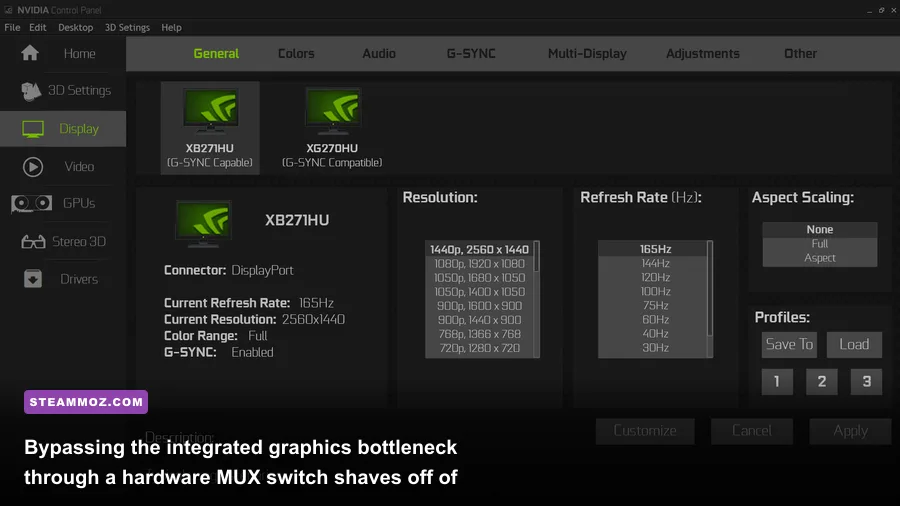Select 768p, 1366 x 768 resolution
This screenshot has width=900, height=506.
[479, 334]
